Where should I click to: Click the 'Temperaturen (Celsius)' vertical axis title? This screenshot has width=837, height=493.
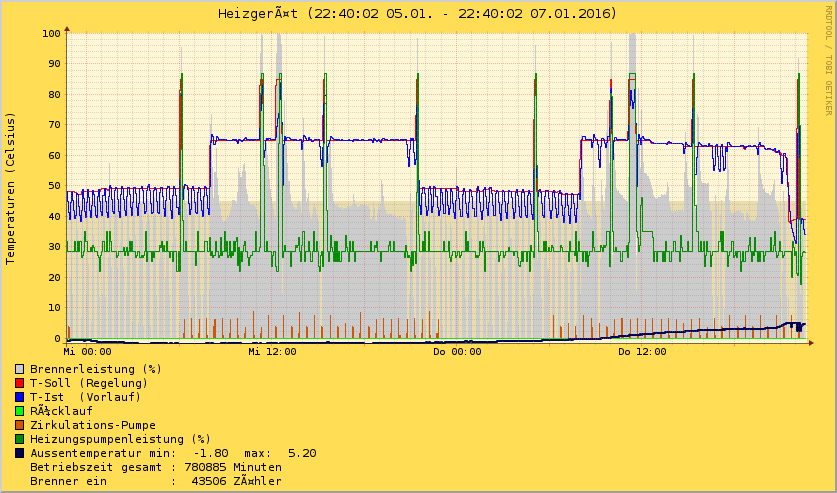10,188
